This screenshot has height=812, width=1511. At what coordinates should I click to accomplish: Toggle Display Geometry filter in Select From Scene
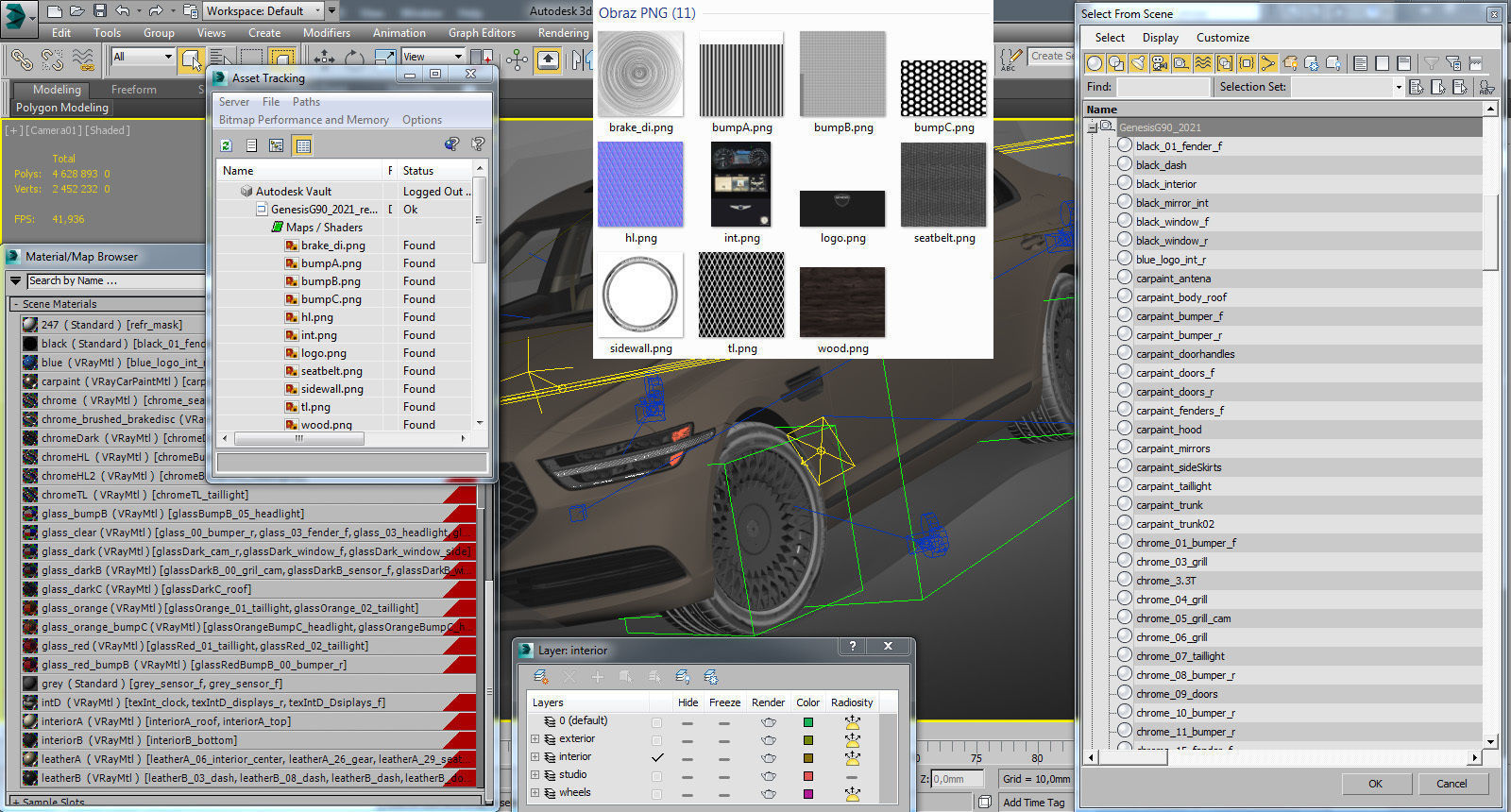click(1095, 63)
